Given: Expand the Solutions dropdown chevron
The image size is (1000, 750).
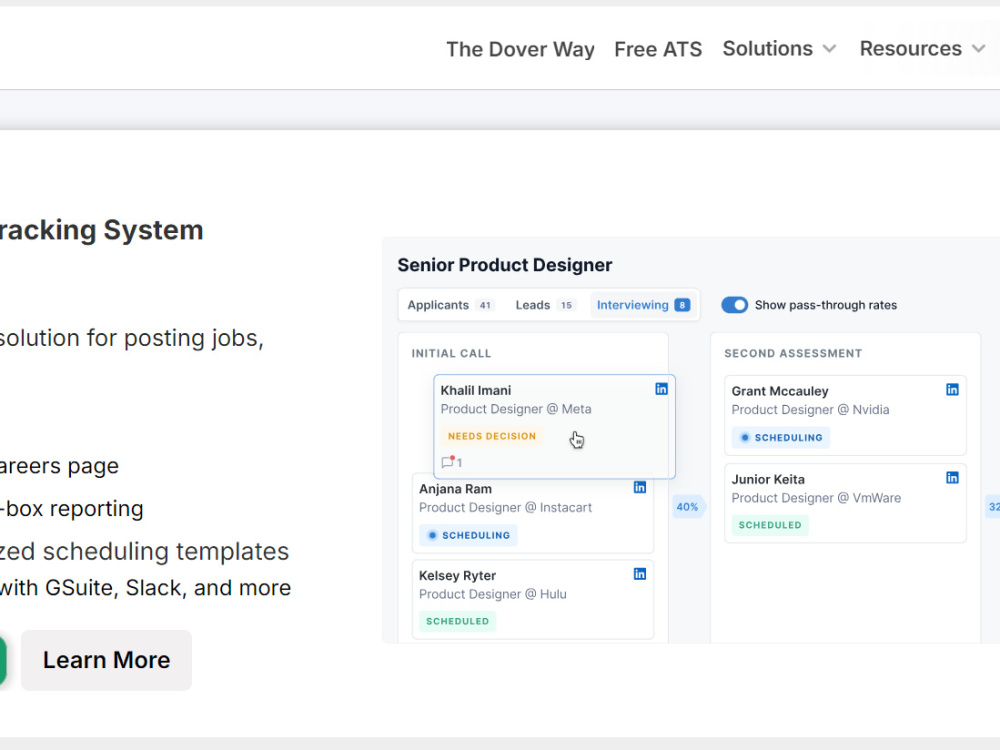Looking at the screenshot, I should (x=829, y=48).
